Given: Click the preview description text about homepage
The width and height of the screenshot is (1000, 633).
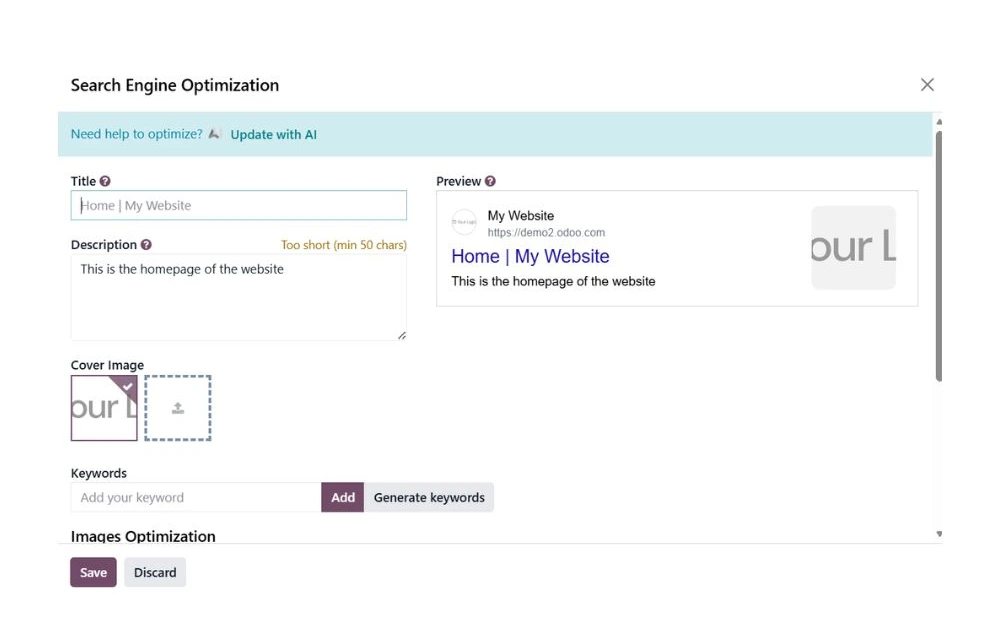Looking at the screenshot, I should pyautogui.click(x=553, y=281).
